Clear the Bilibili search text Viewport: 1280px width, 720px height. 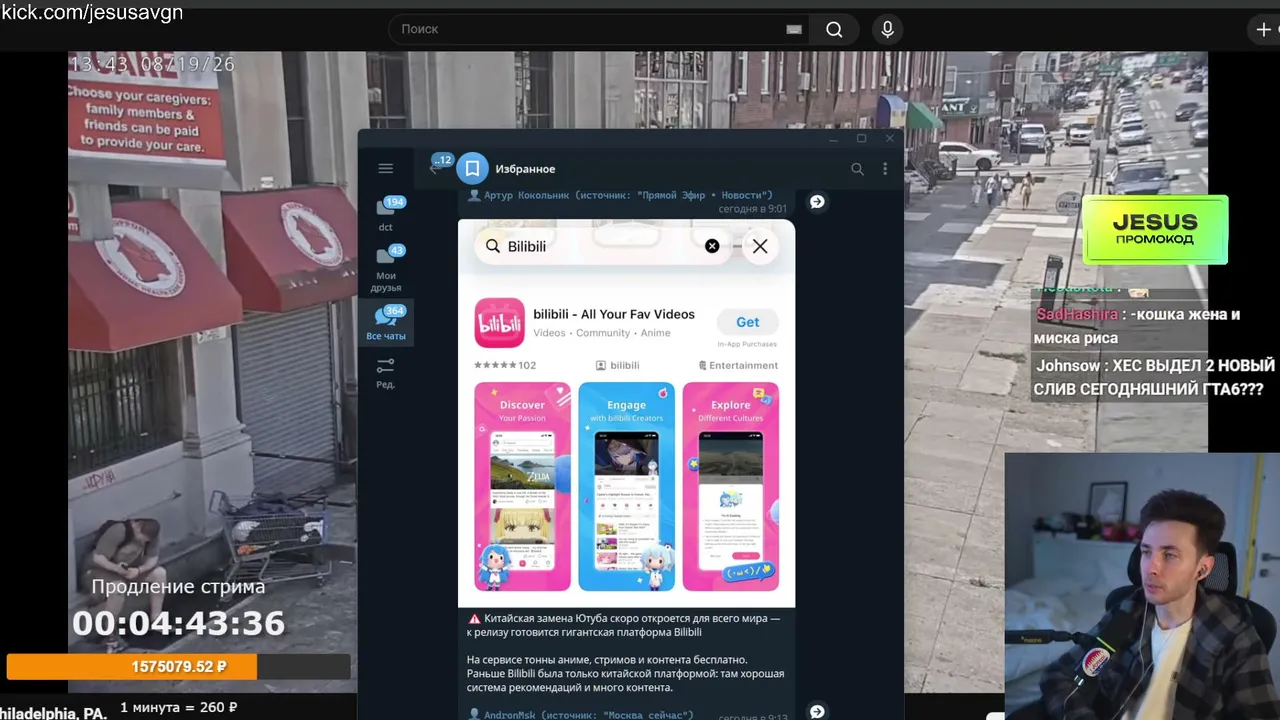coord(712,246)
